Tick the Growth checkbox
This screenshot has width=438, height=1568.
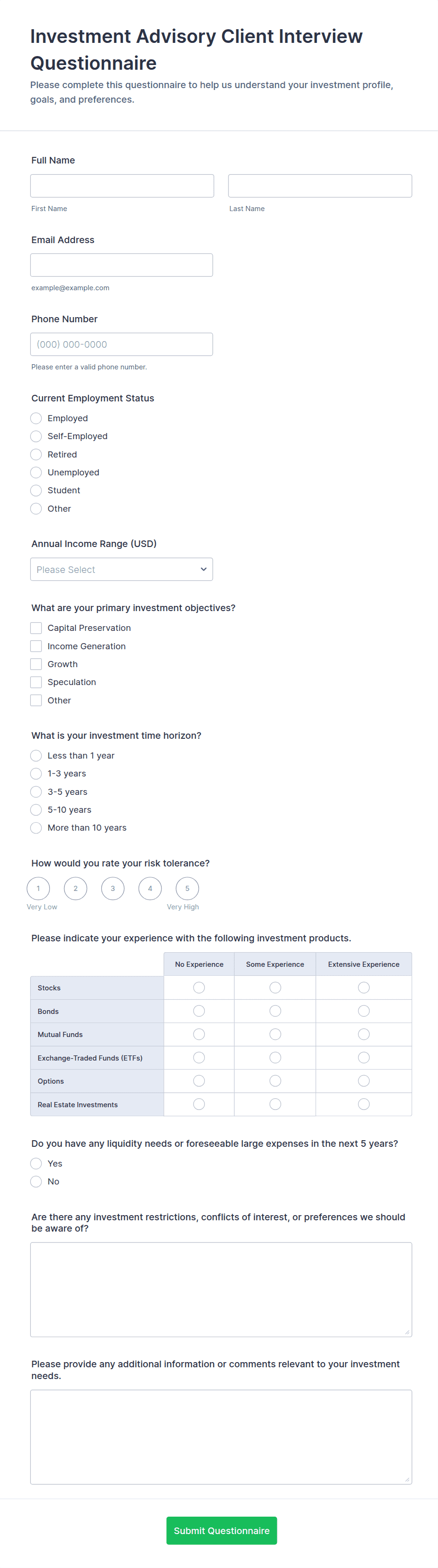(36, 664)
